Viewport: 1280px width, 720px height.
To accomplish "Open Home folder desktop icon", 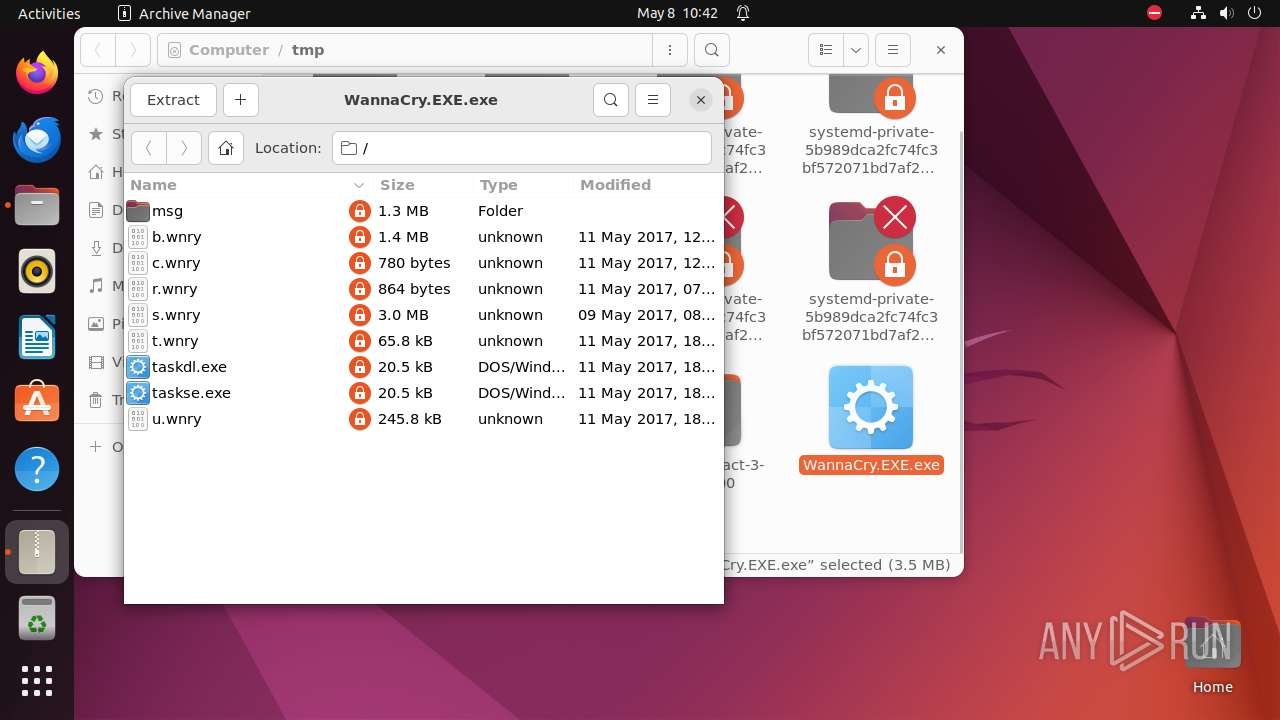I will click(1212, 656).
